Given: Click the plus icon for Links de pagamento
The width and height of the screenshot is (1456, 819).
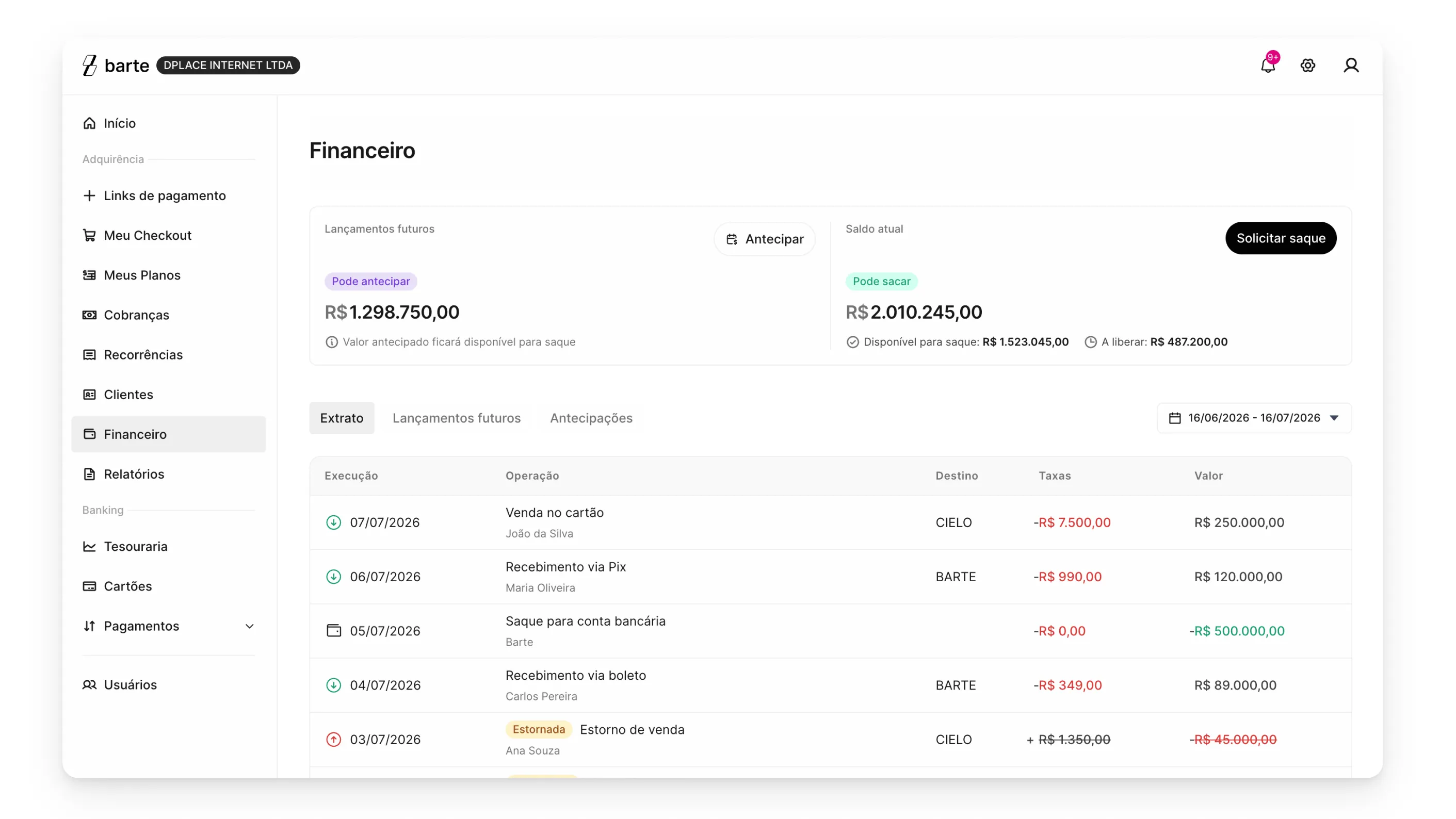Looking at the screenshot, I should pyautogui.click(x=89, y=195).
